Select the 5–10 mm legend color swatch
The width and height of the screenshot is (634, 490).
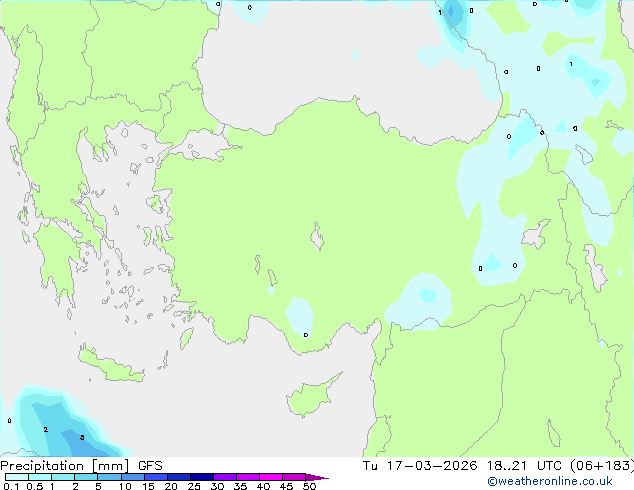[x=109, y=477]
